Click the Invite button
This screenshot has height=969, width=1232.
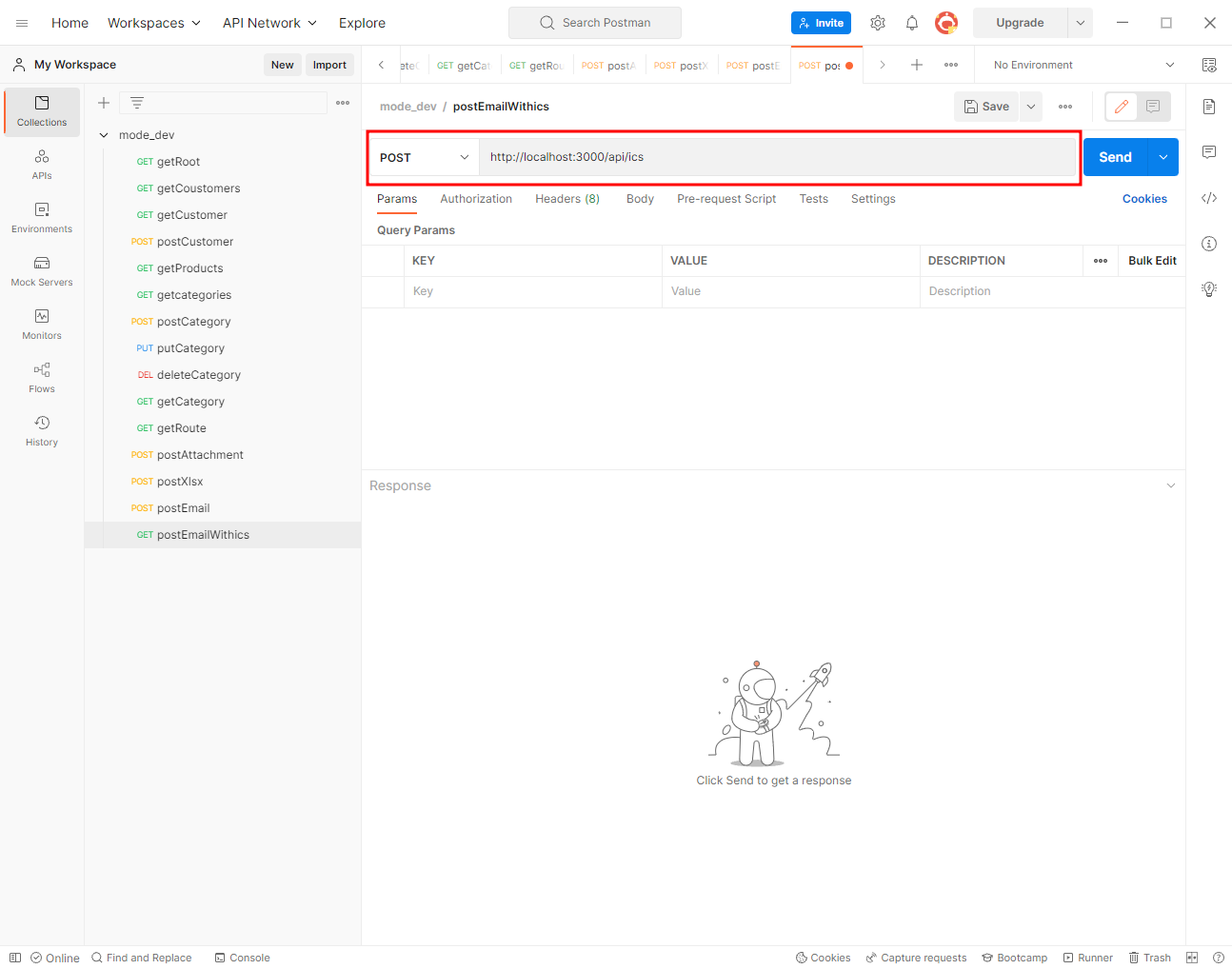coord(821,23)
